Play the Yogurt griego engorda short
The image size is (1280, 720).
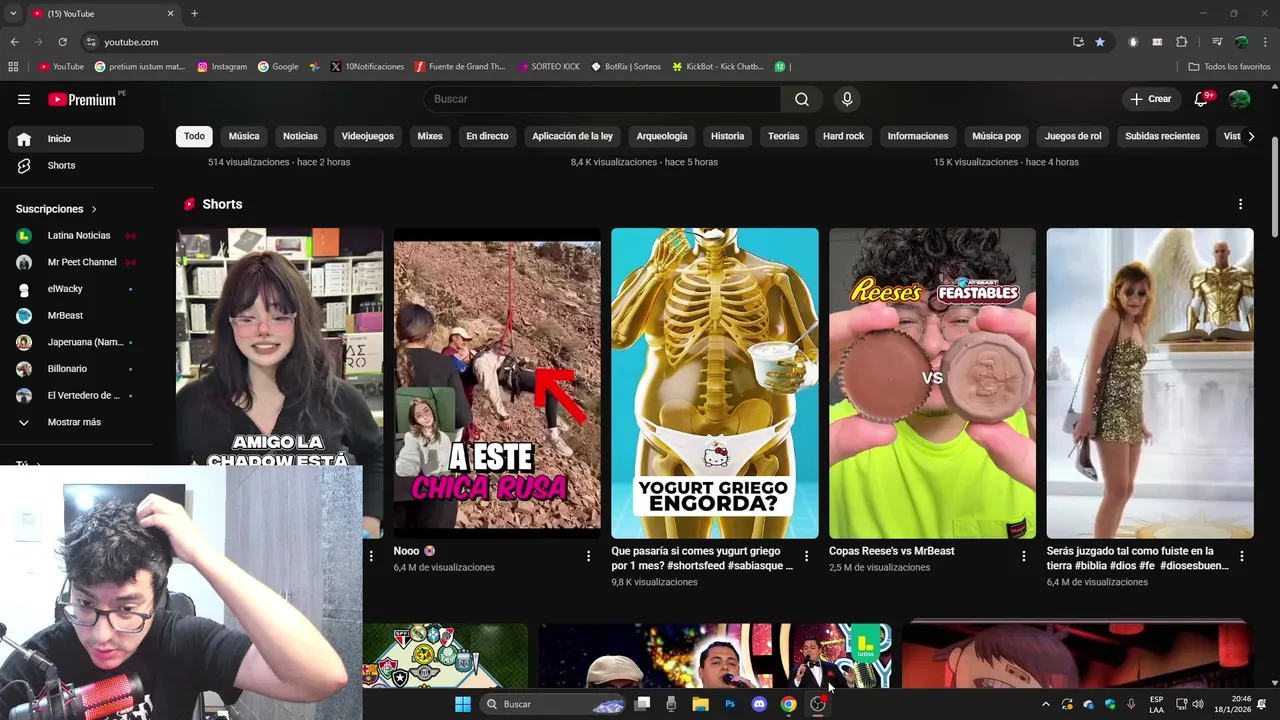[x=715, y=383]
